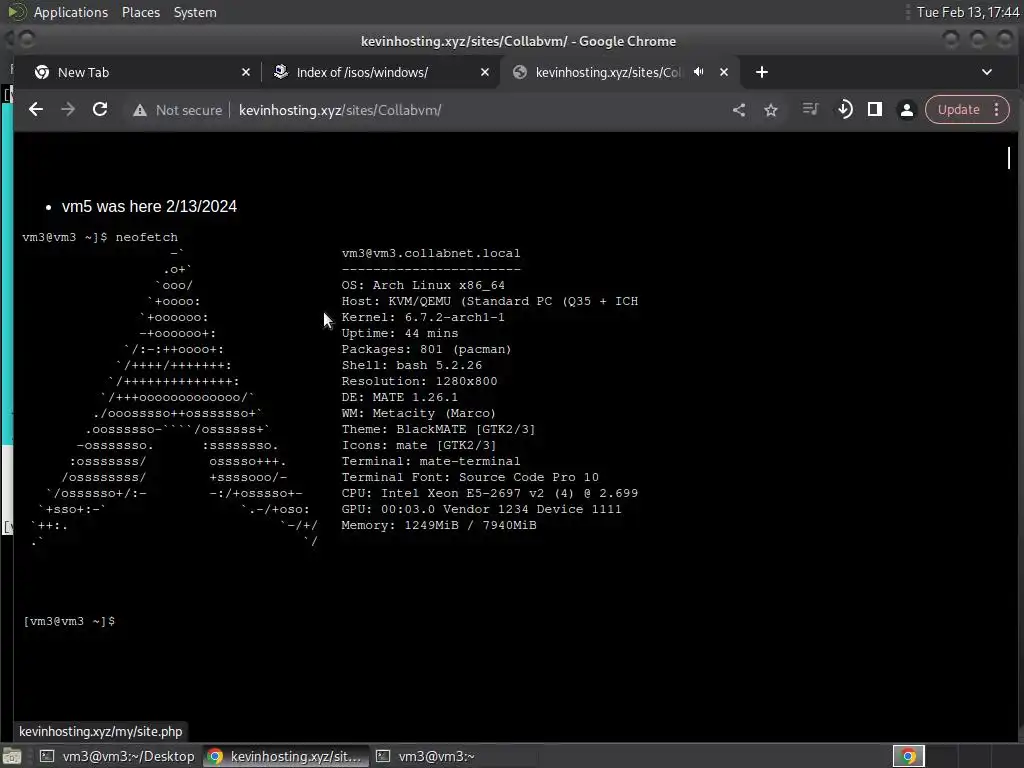
Task: Close the Index of /isos/windows/ tab
Action: point(485,72)
